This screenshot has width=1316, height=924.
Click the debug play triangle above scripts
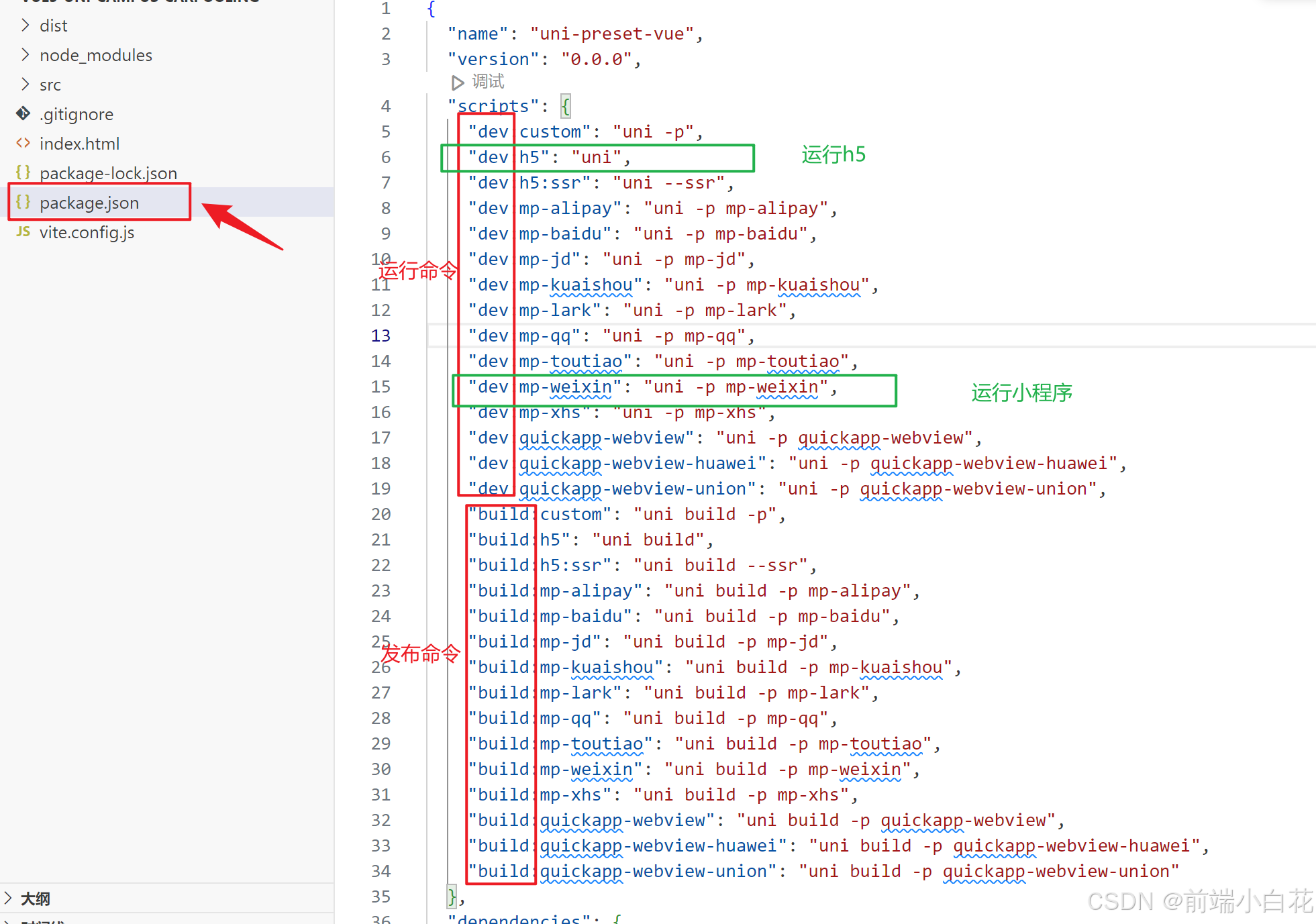coord(458,83)
